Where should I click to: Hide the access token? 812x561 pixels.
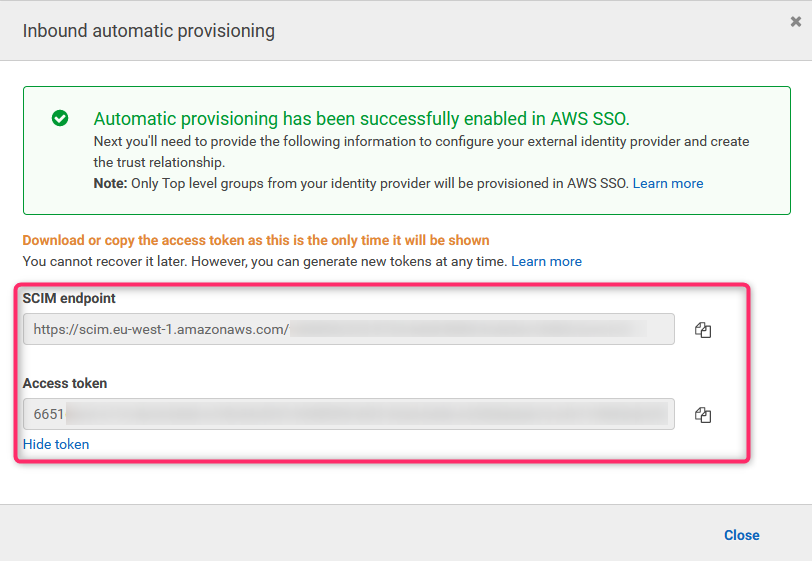pyautogui.click(x=56, y=444)
